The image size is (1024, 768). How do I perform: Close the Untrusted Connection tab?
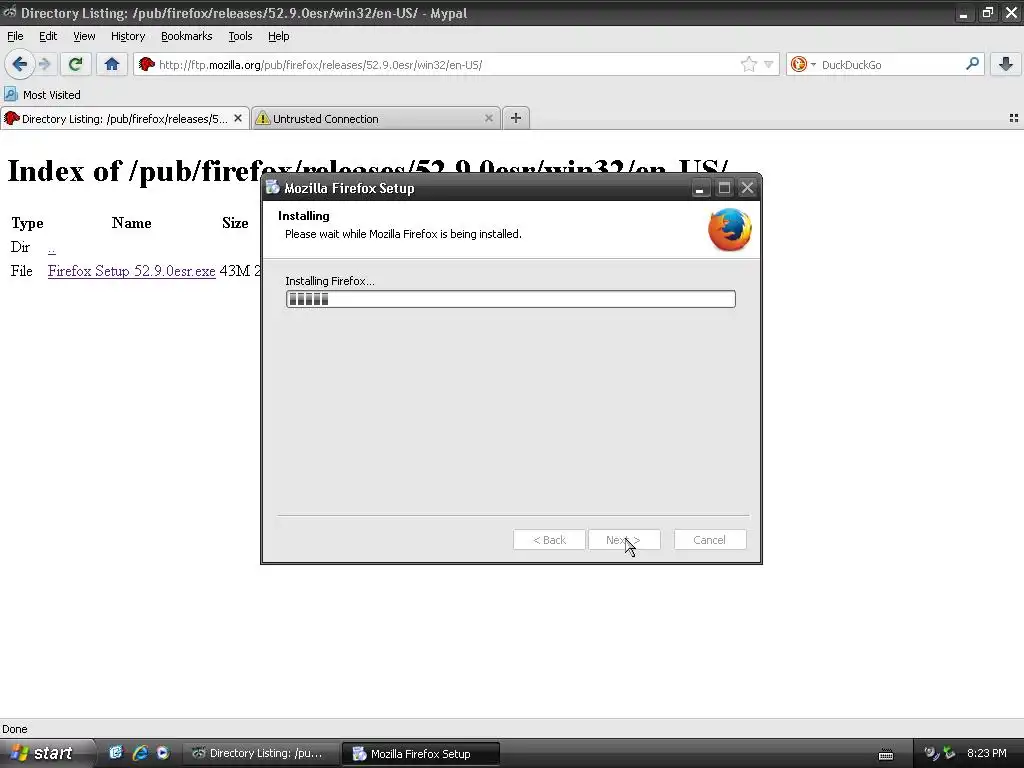pyautogui.click(x=488, y=118)
